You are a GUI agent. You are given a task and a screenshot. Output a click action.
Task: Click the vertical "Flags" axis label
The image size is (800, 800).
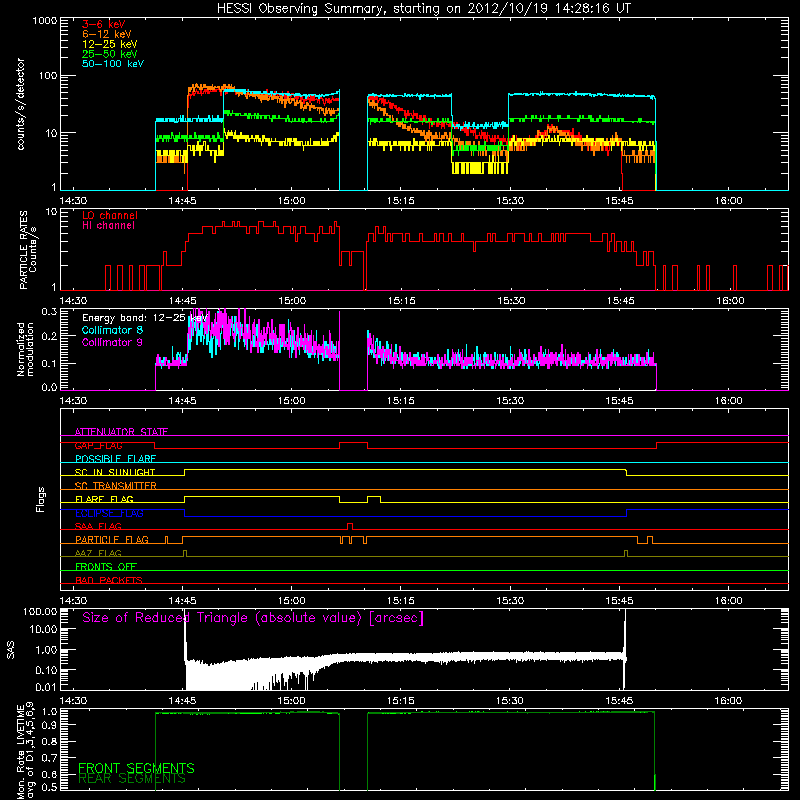pyautogui.click(x=41, y=499)
